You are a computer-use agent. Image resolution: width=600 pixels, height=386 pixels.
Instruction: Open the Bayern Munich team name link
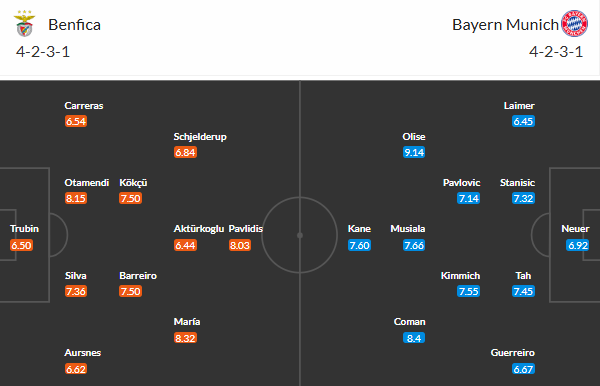(x=505, y=25)
